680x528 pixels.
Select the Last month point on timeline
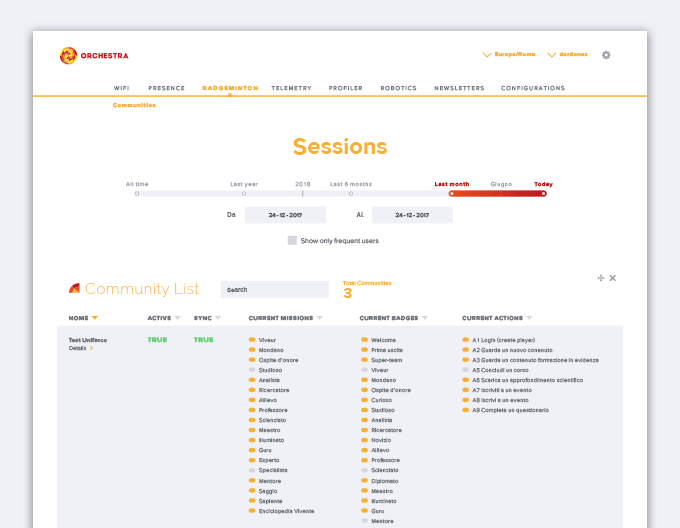click(x=451, y=193)
